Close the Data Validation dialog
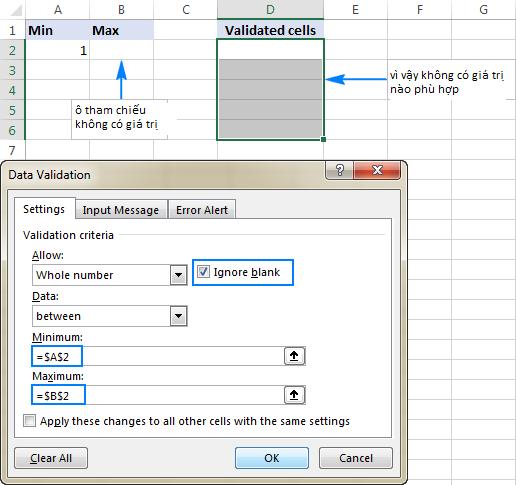Viewport: 516px width, 485px height. pos(377,170)
